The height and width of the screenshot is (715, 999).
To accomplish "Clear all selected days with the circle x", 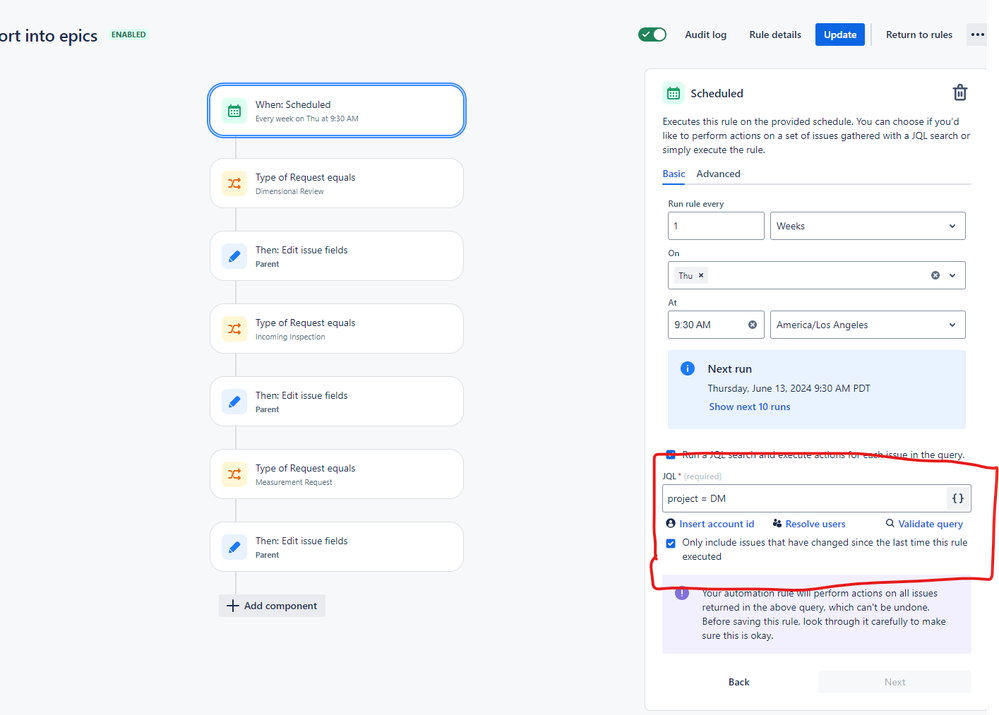I will (935, 275).
